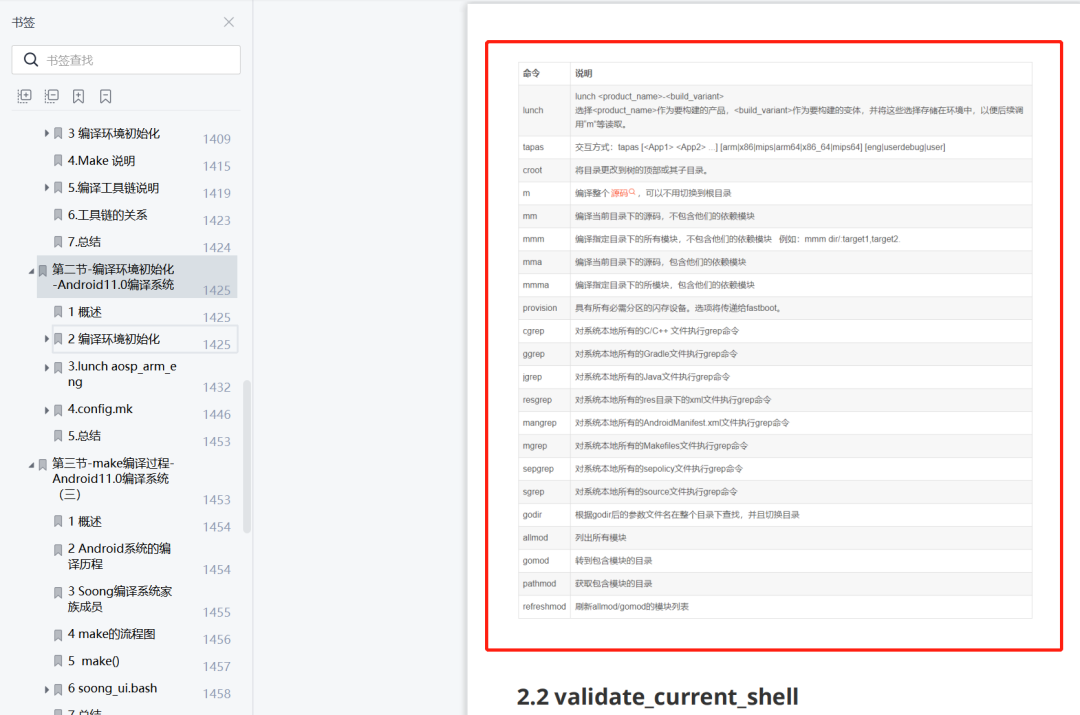Click the plain bookmark outline toolbar icon
The height and width of the screenshot is (715, 1080).
[x=105, y=96]
